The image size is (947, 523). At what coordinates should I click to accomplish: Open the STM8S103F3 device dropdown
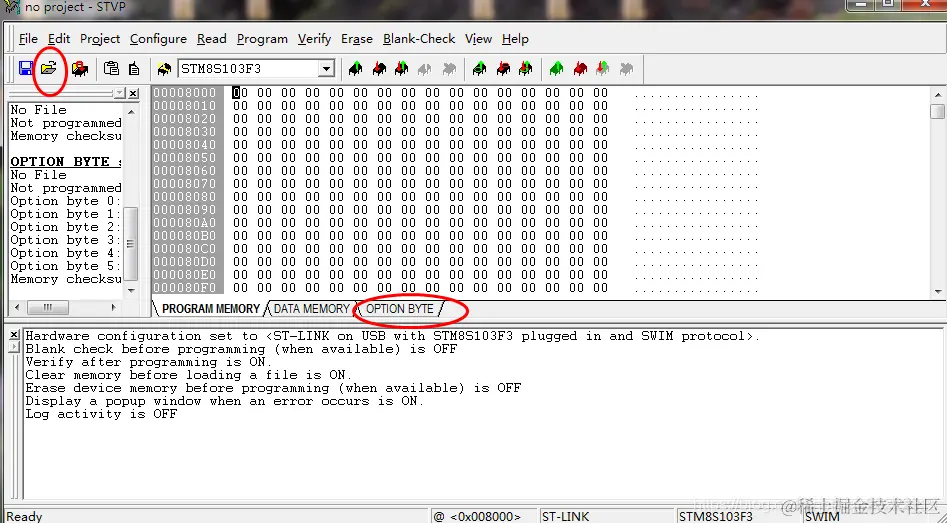(x=326, y=69)
